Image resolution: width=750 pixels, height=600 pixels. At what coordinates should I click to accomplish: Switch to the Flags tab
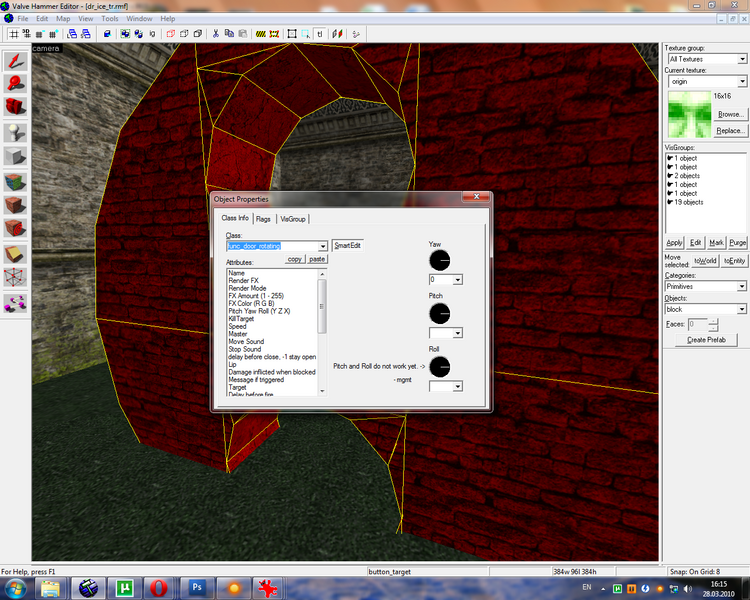263,219
